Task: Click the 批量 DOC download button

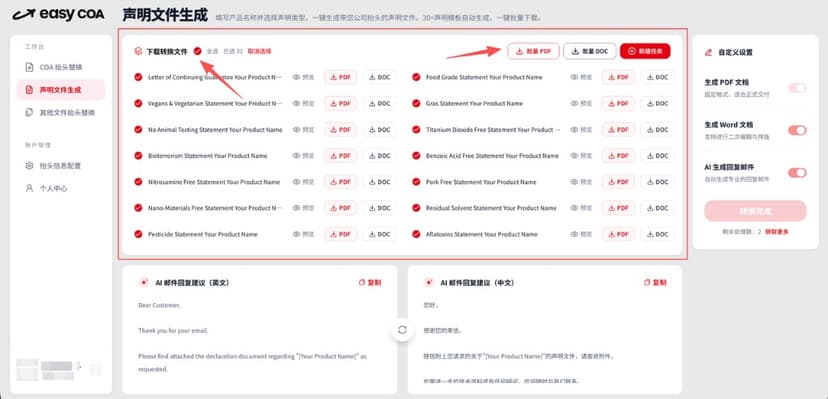Action: 590,51
